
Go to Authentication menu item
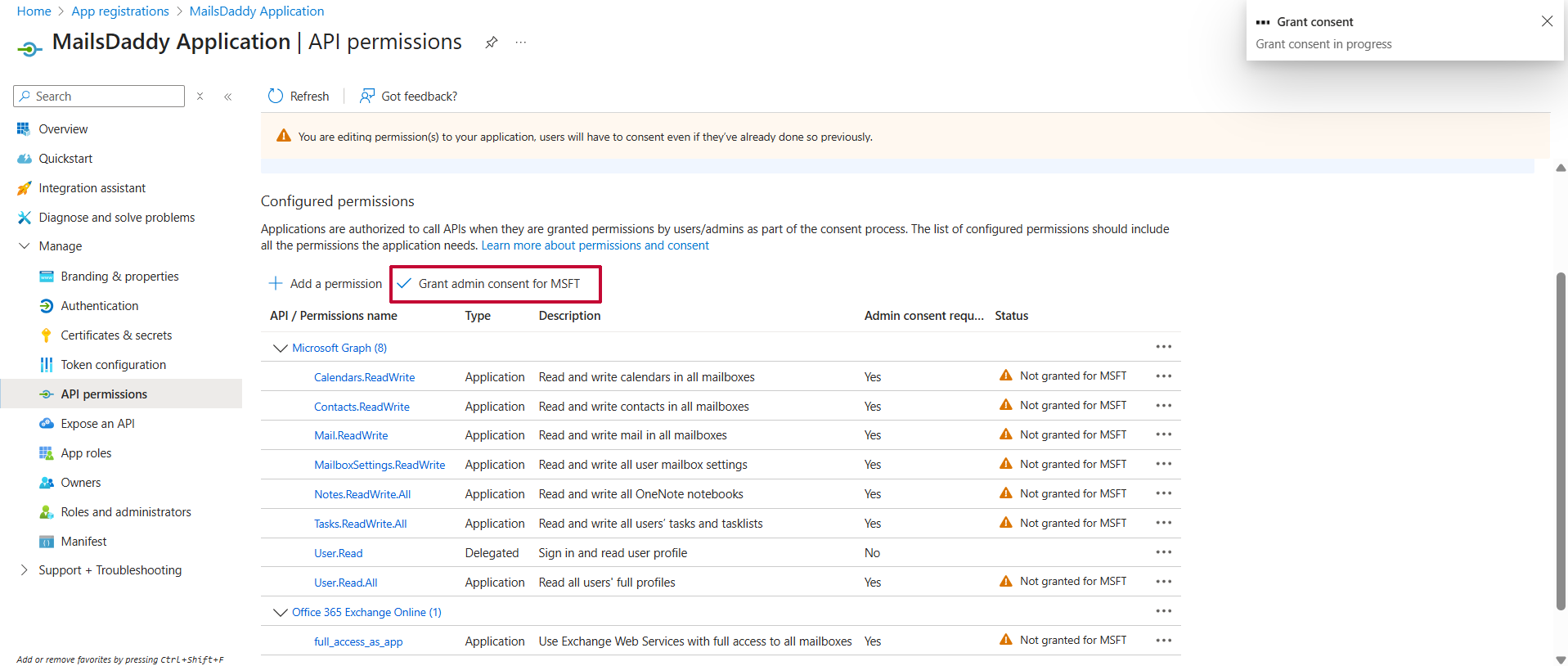tap(100, 306)
